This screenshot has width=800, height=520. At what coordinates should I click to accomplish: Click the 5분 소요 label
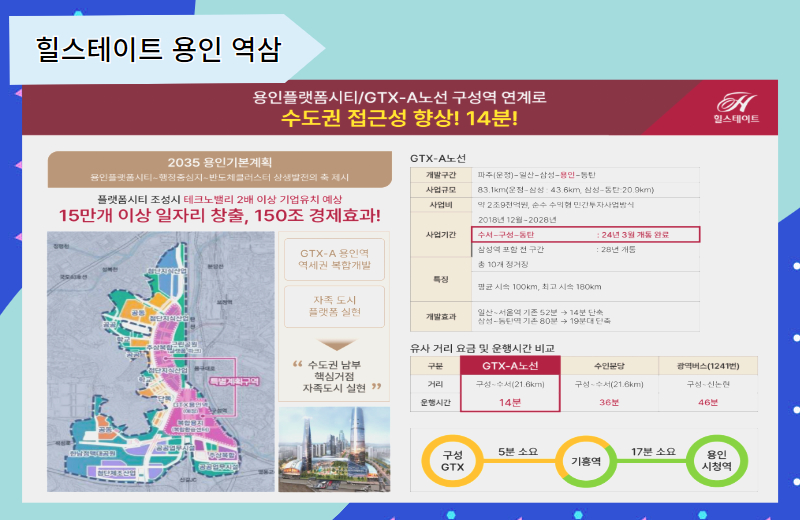(x=518, y=452)
